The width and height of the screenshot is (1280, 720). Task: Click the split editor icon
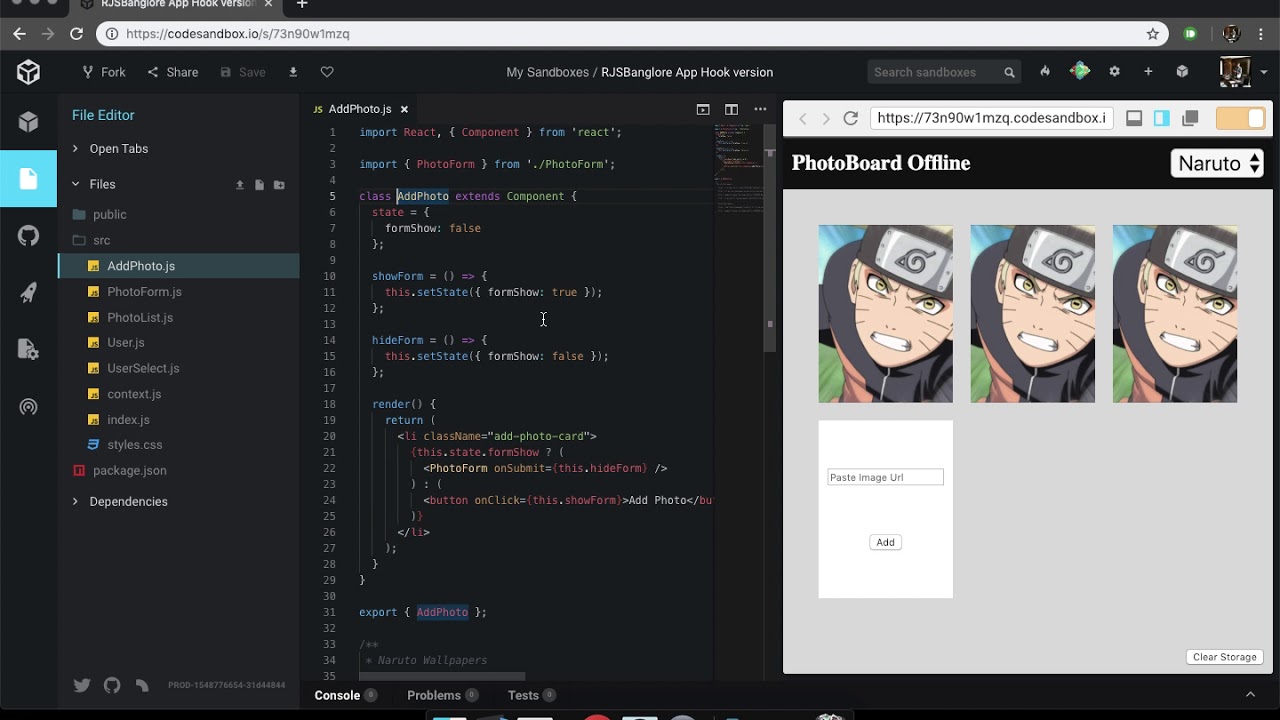tap(732, 109)
